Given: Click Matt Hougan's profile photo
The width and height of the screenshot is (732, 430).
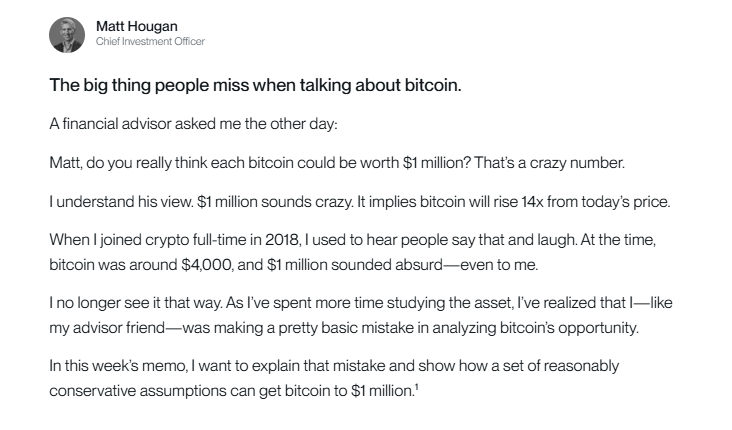Looking at the screenshot, I should [x=68, y=34].
